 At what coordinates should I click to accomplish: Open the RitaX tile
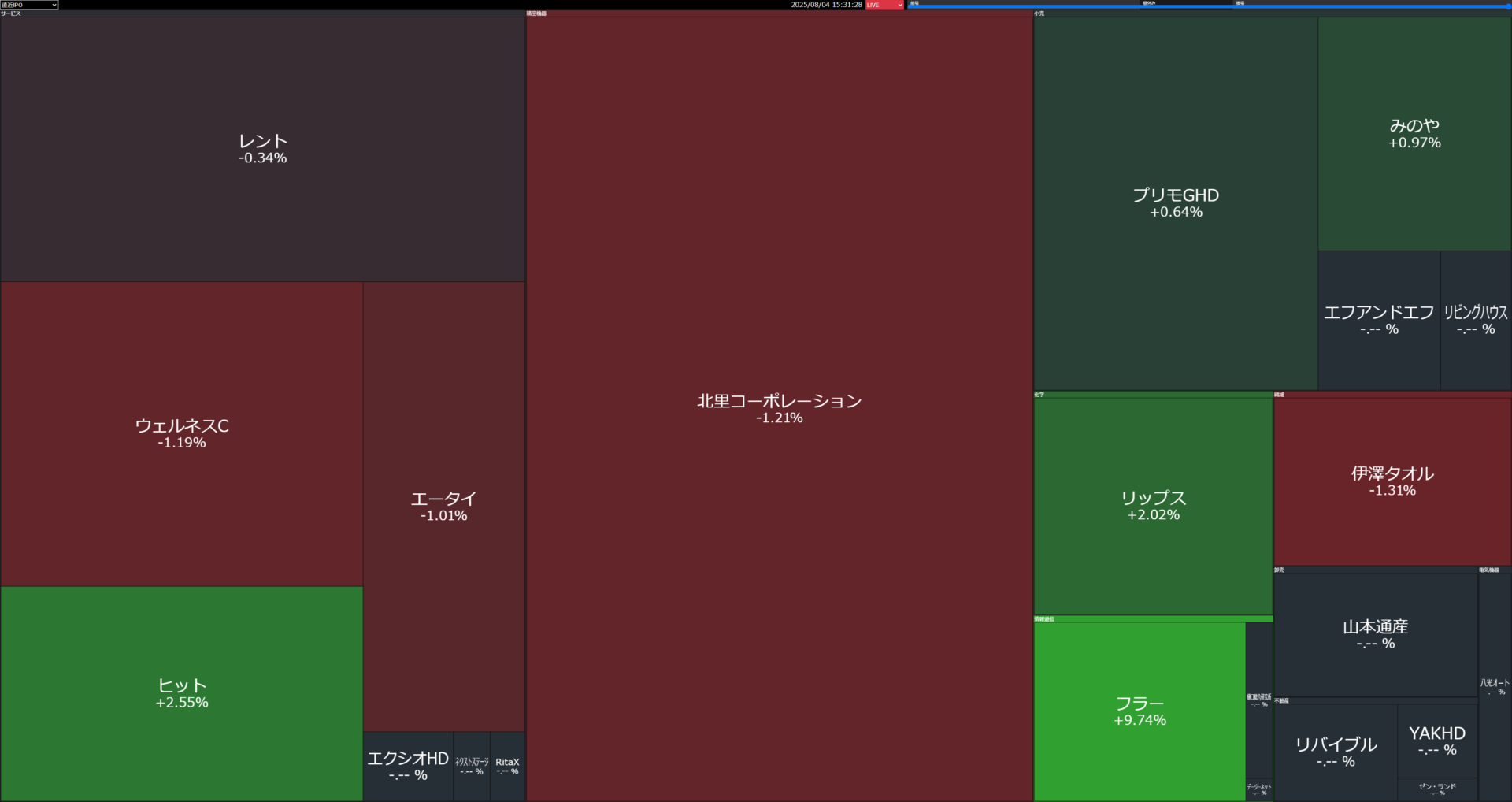(x=508, y=767)
